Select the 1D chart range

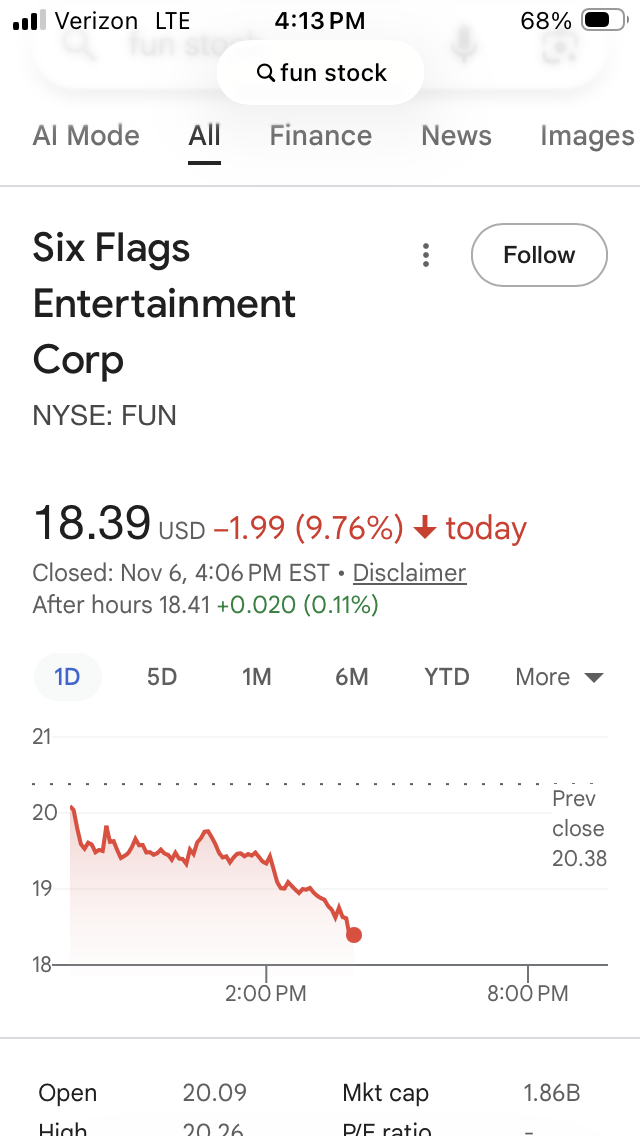click(x=67, y=677)
